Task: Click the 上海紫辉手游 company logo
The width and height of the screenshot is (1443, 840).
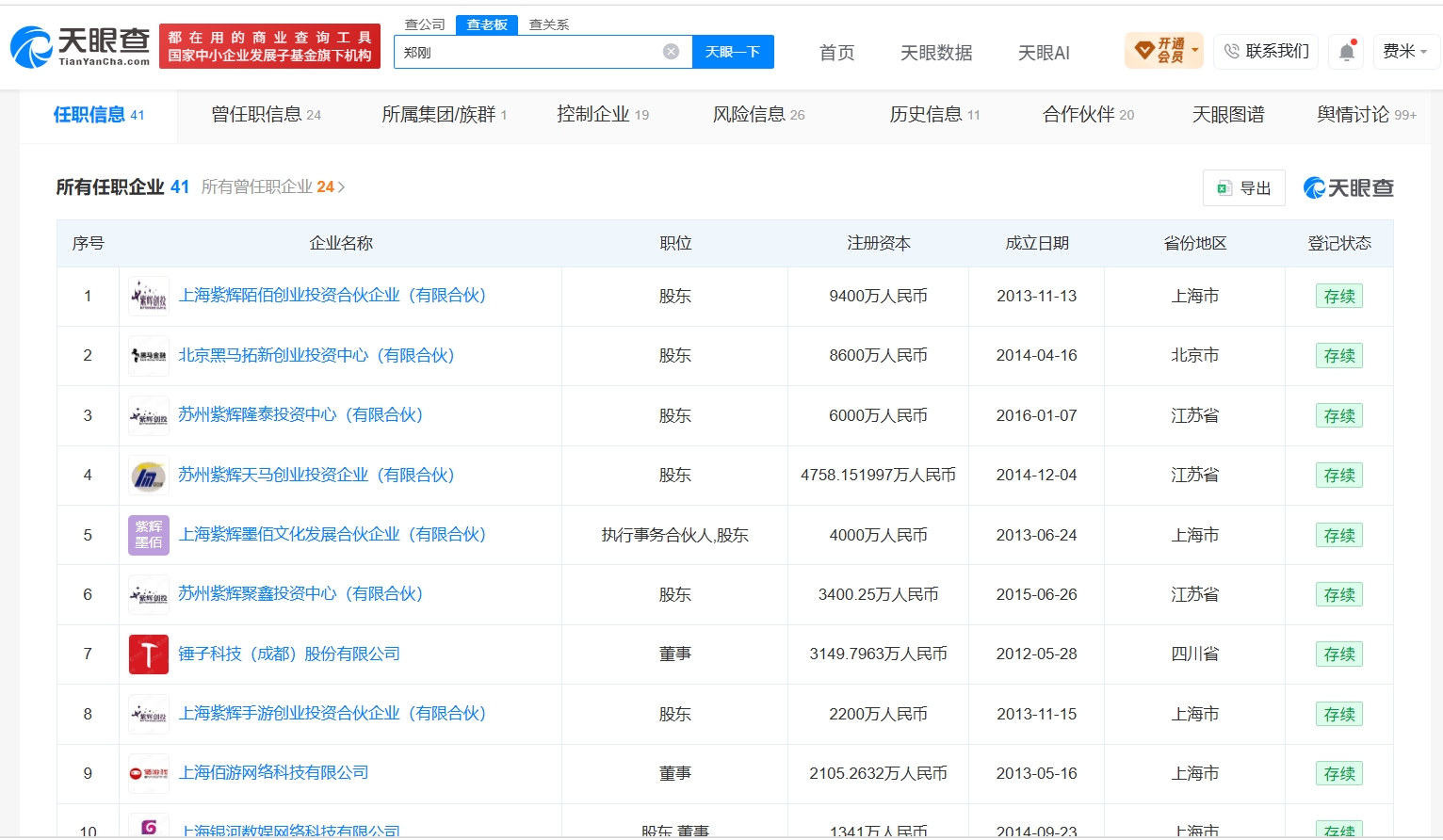Action: (149, 714)
